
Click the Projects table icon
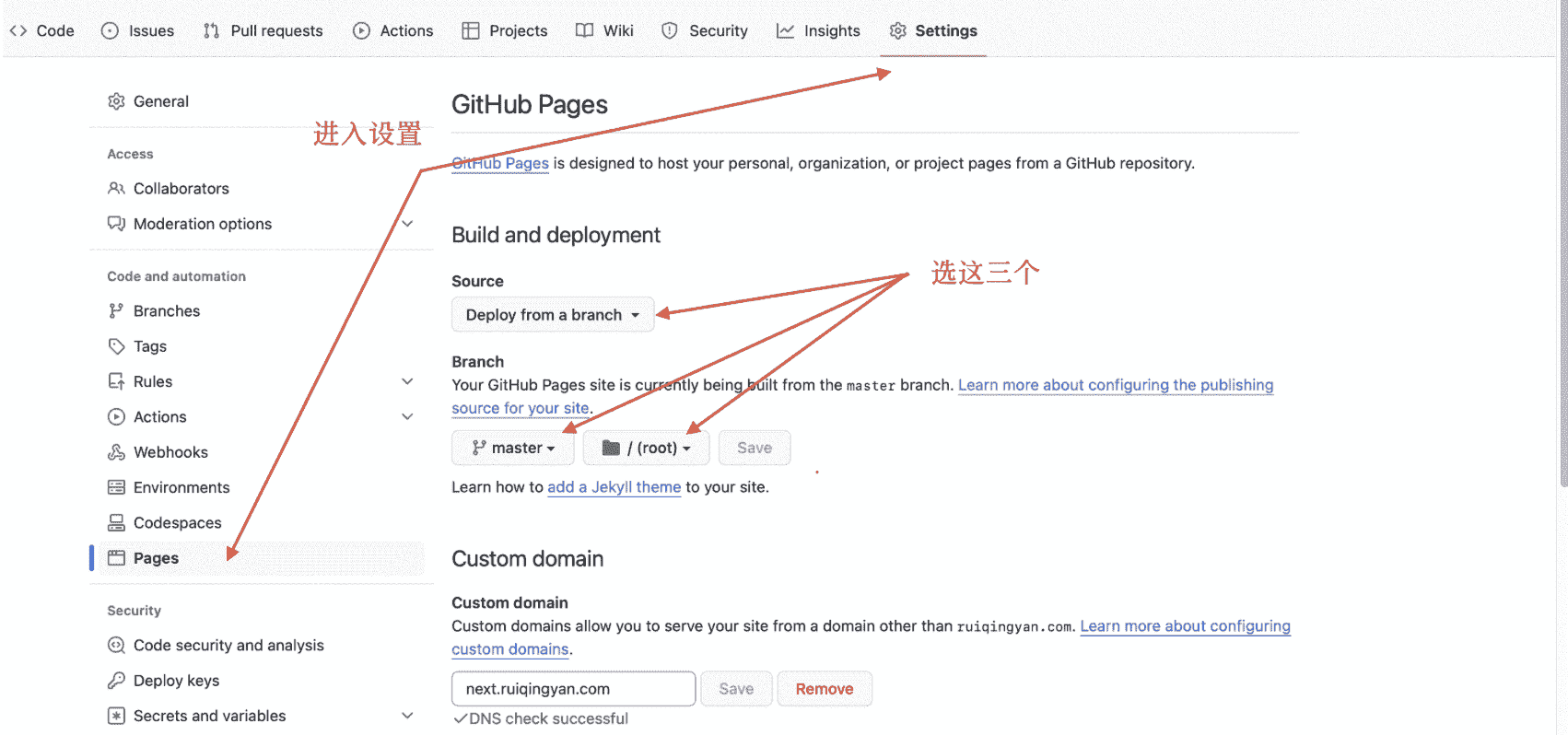(x=471, y=30)
